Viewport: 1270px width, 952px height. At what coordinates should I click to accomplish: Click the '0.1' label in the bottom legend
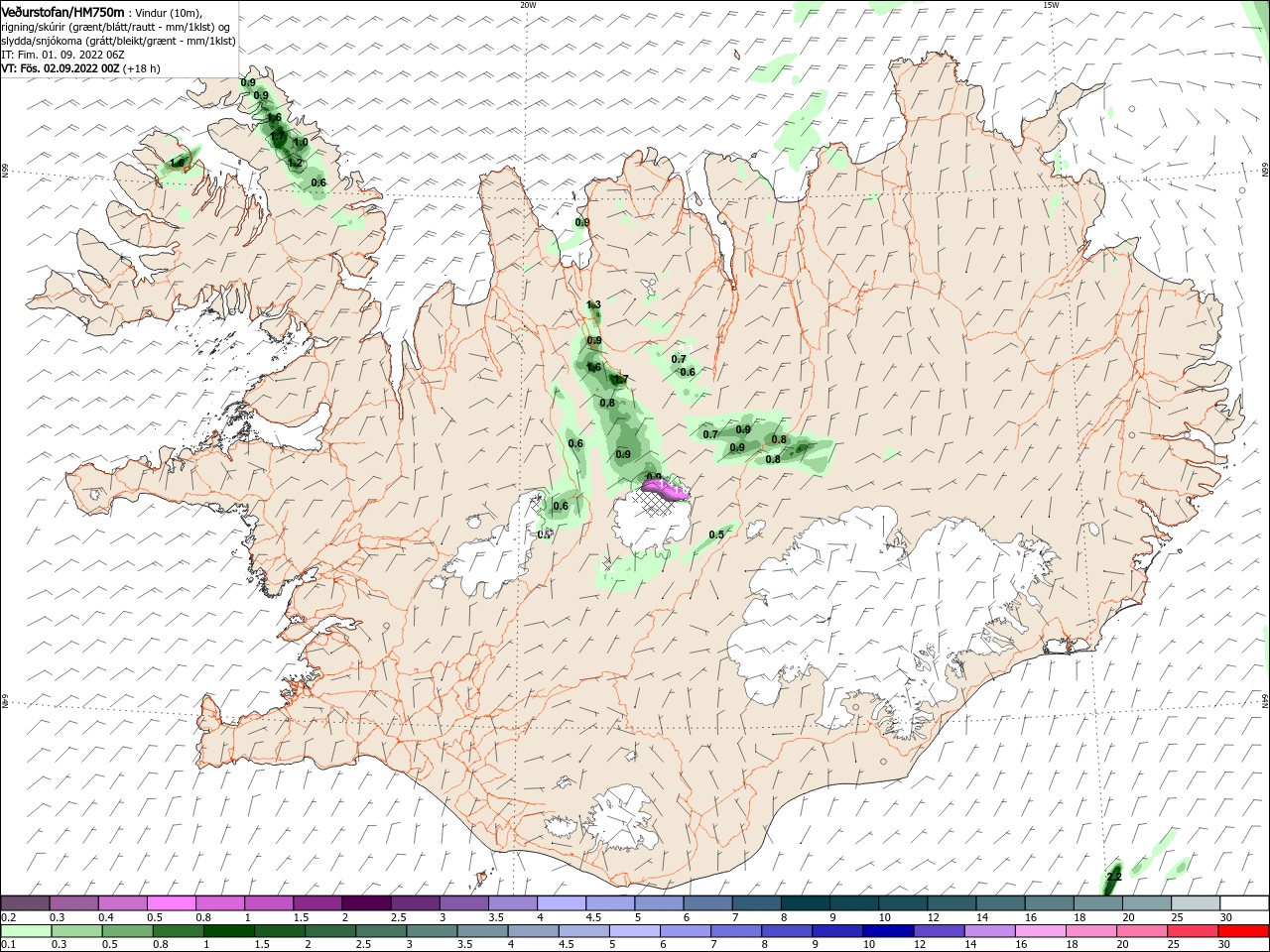click(8, 945)
